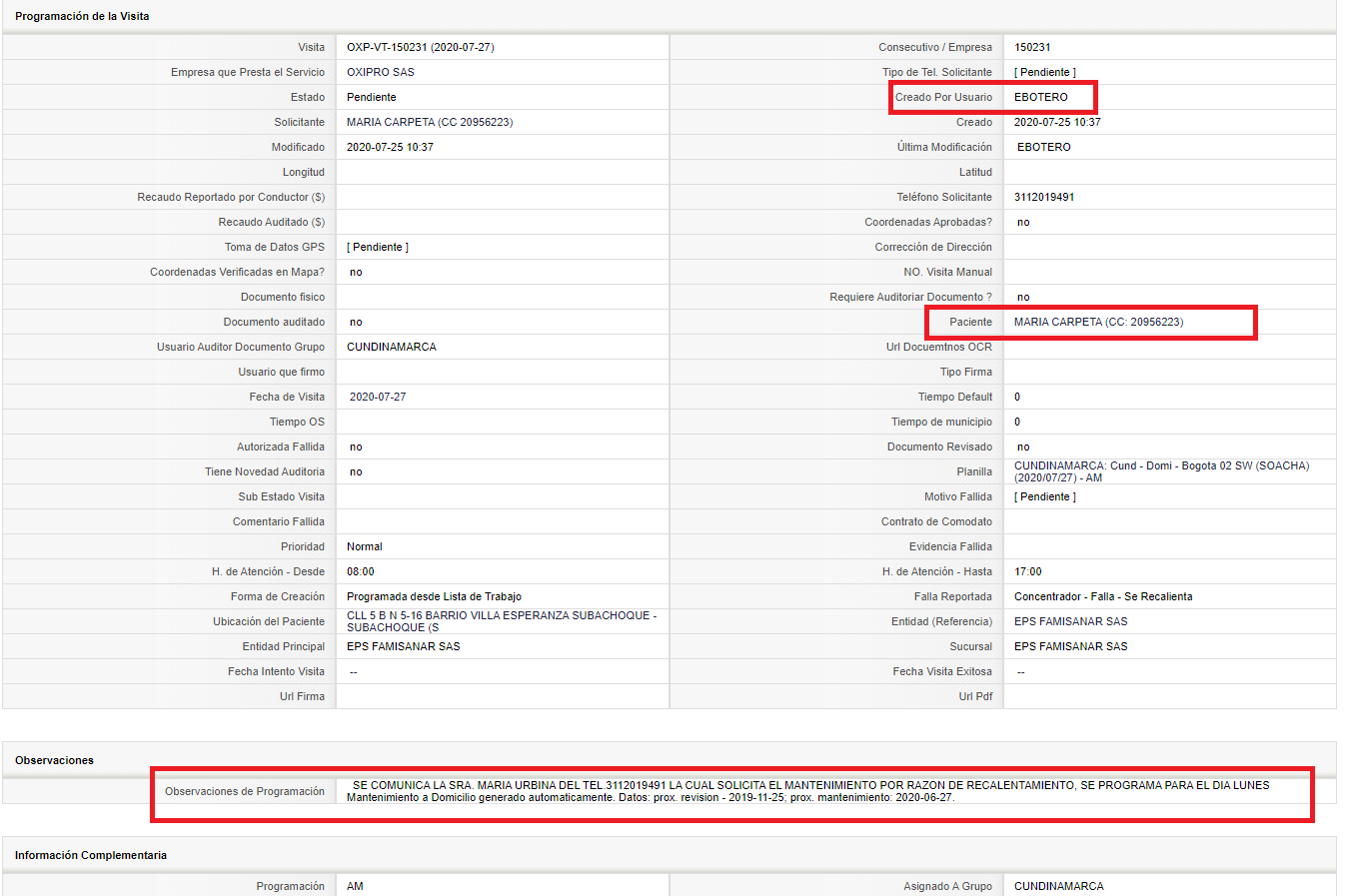Click Programada desde Lista de Trabajo value
1350x896 pixels.
pos(434,596)
